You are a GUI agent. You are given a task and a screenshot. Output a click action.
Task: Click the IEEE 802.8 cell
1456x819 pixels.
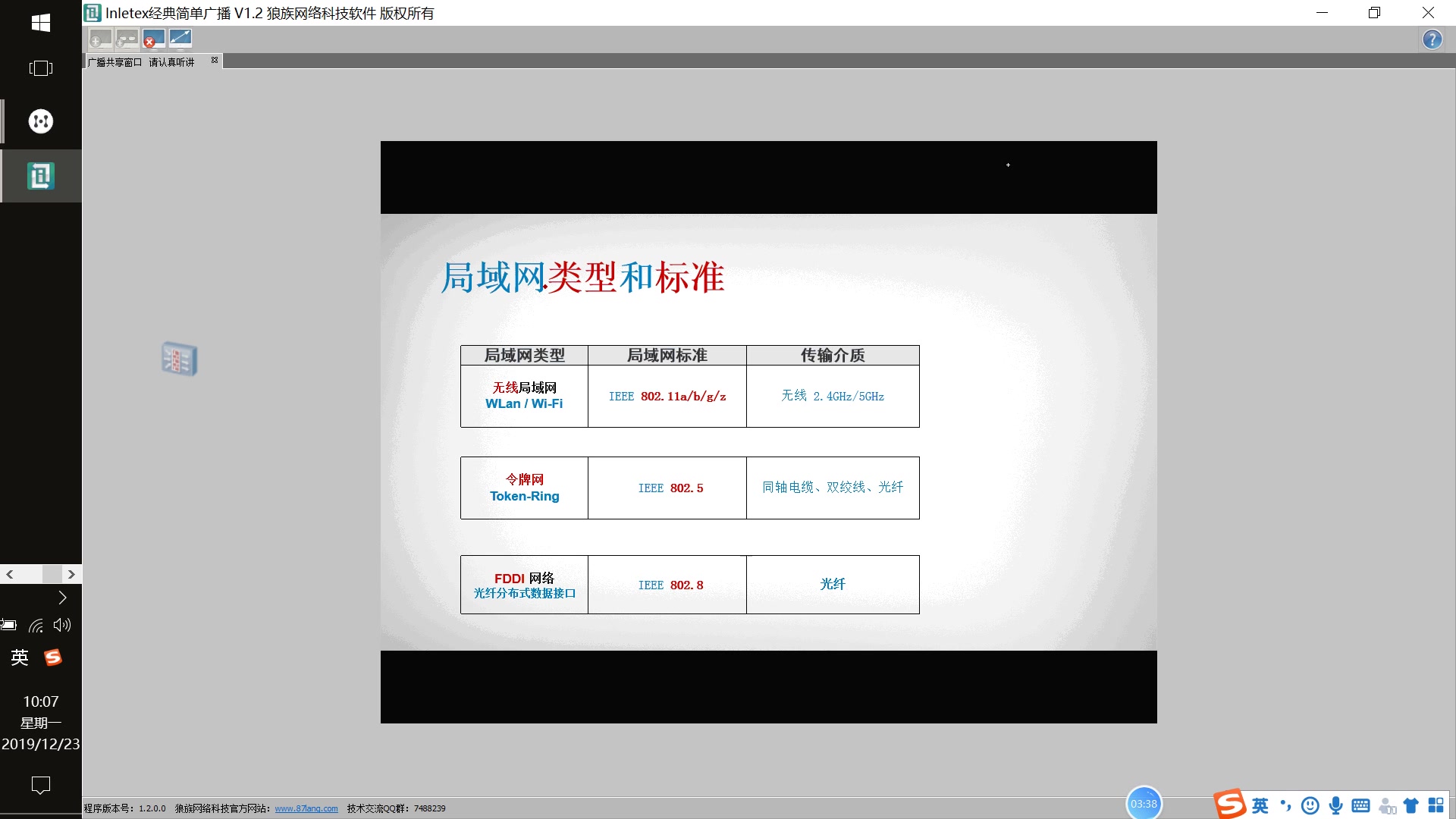[667, 585]
